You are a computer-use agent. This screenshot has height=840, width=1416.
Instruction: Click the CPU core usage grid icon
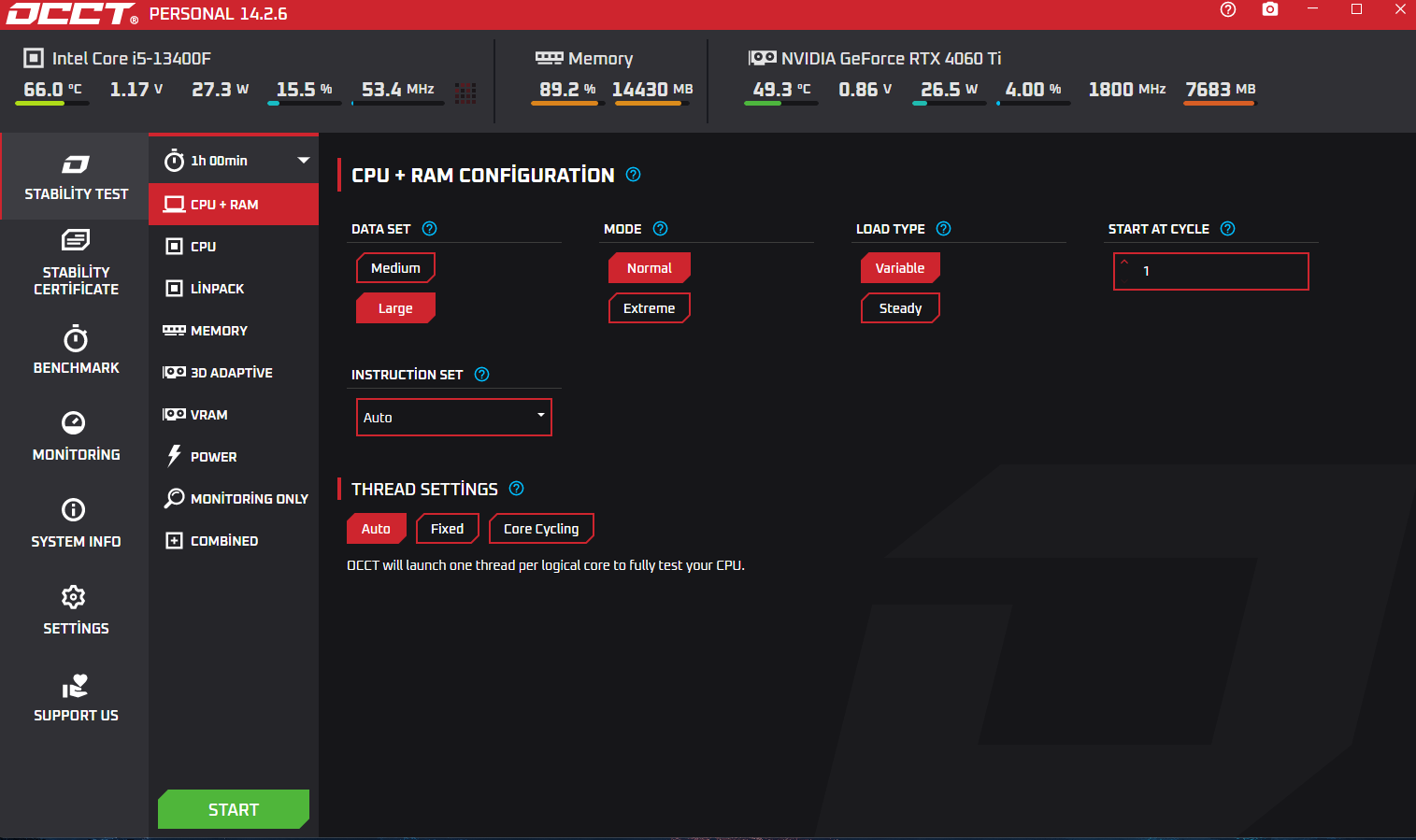[x=465, y=93]
